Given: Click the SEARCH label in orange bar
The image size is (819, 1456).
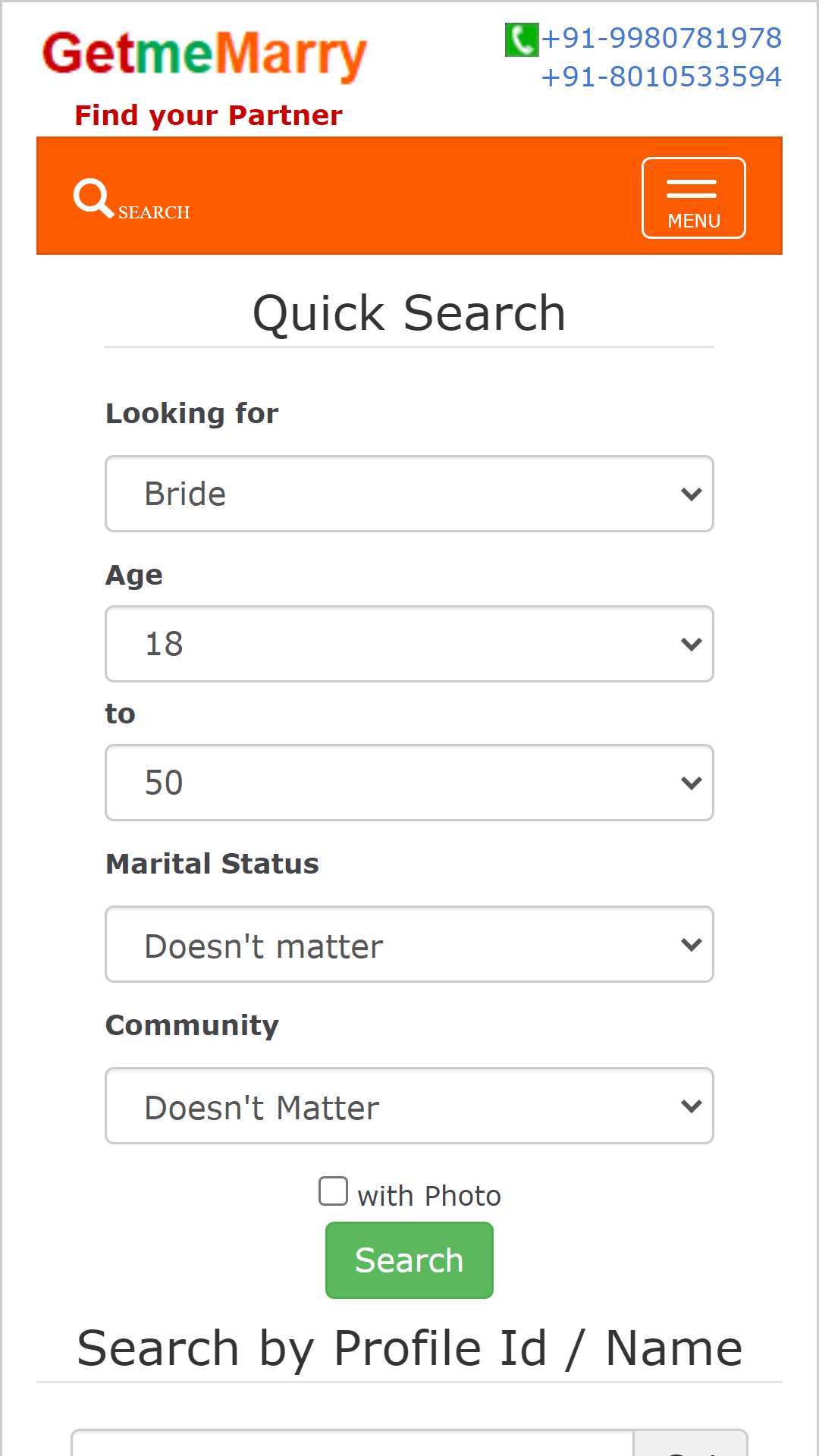Looking at the screenshot, I should [x=154, y=212].
